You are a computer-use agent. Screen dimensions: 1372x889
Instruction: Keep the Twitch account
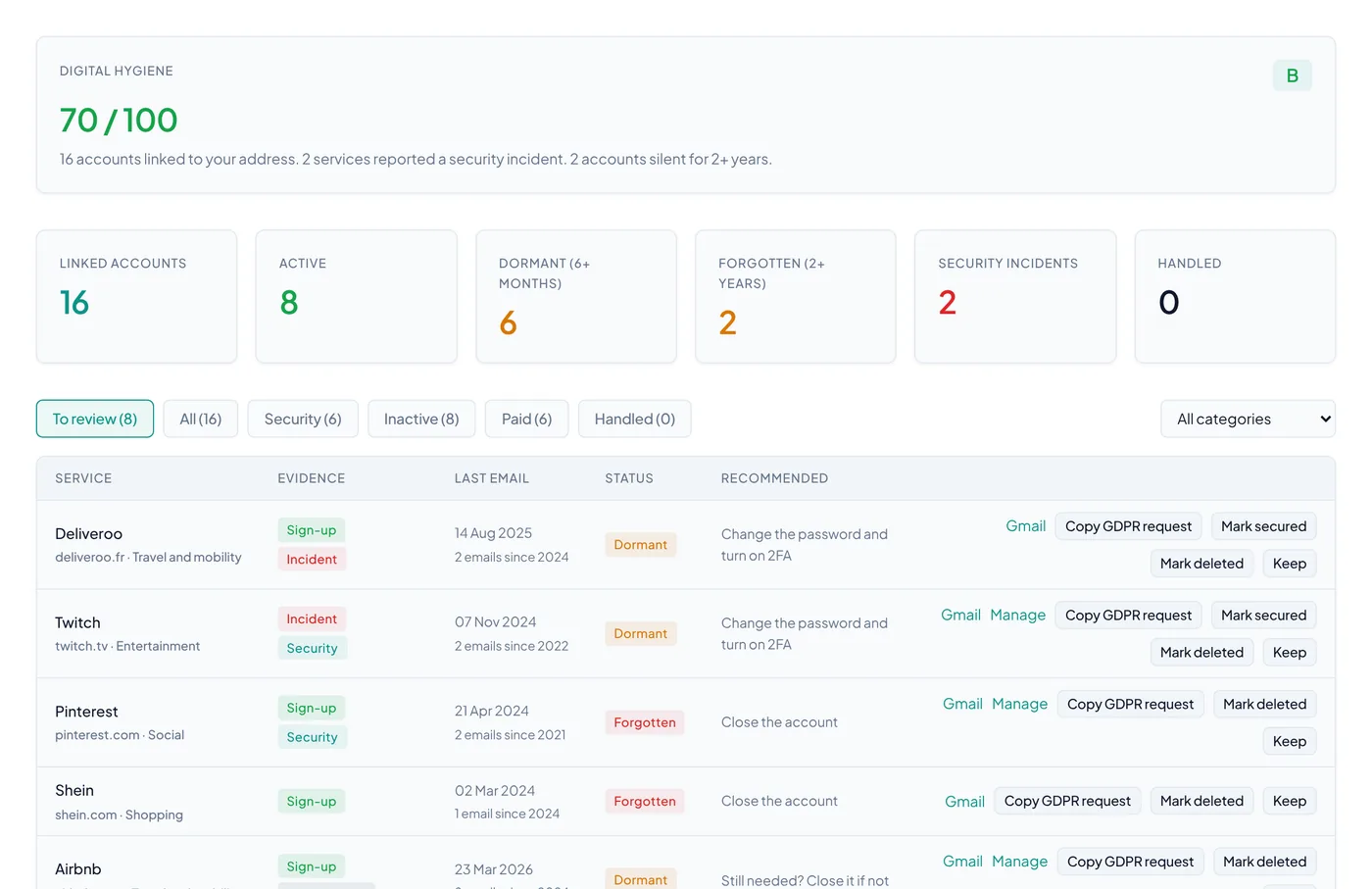coord(1290,653)
